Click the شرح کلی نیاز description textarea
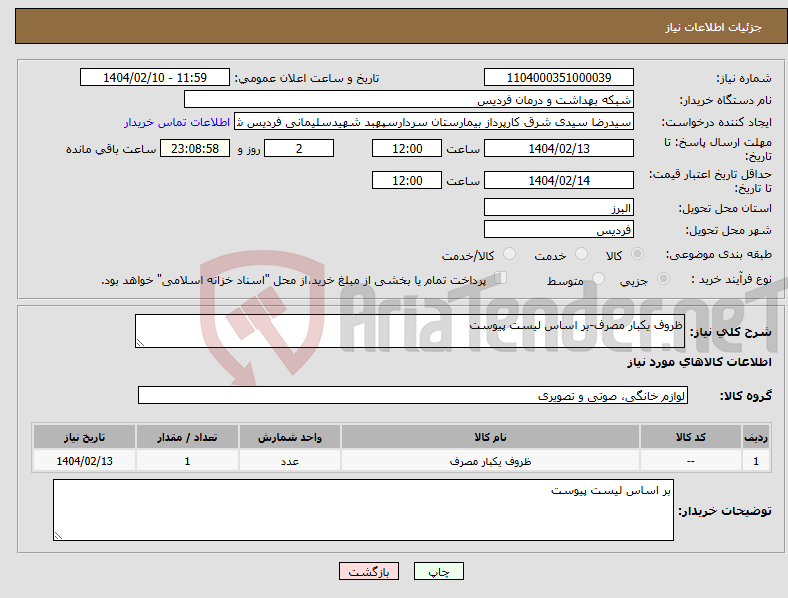This screenshot has width=788, height=598. [410, 331]
